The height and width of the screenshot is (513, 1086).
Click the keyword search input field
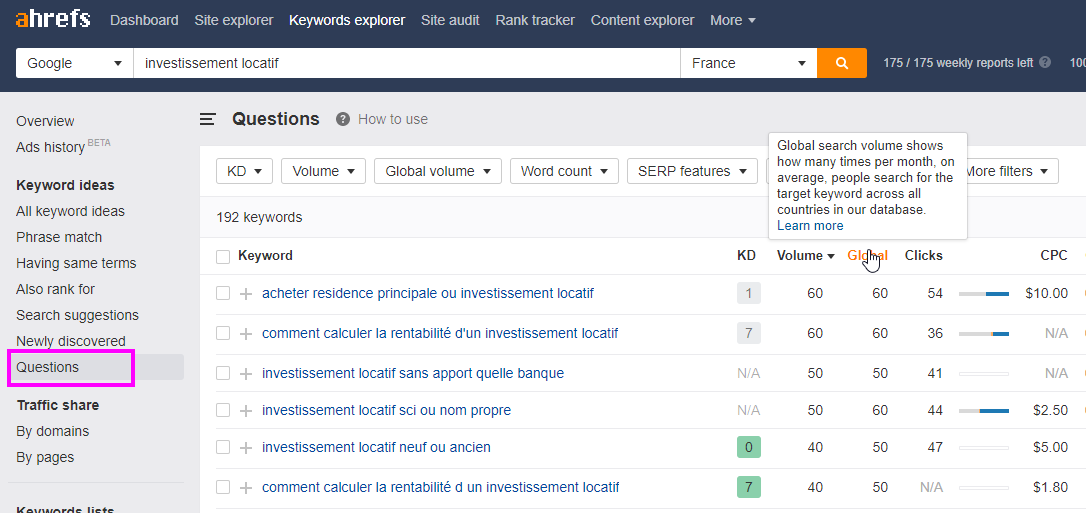tap(407, 63)
